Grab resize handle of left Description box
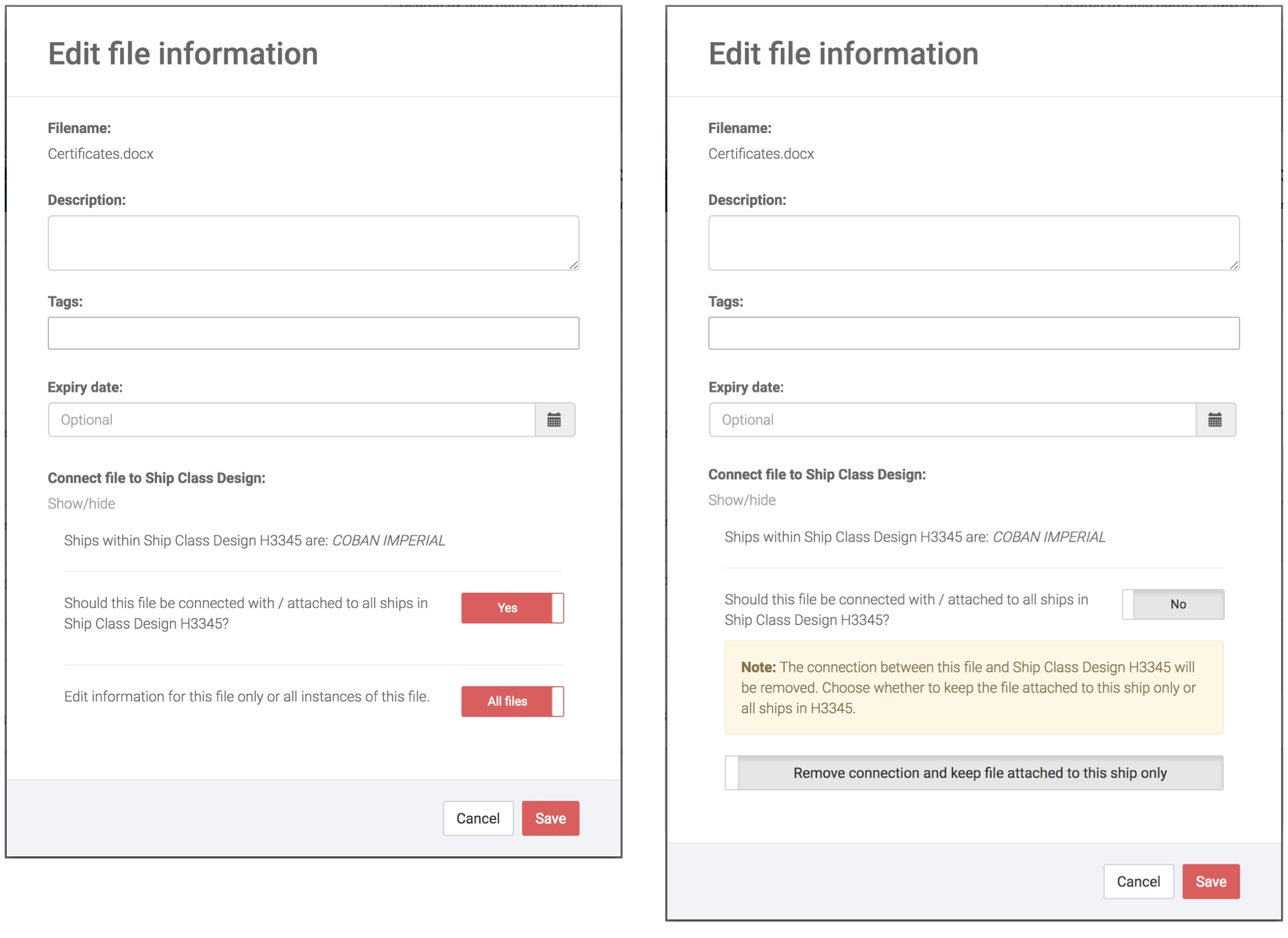1288x938 pixels. click(574, 265)
